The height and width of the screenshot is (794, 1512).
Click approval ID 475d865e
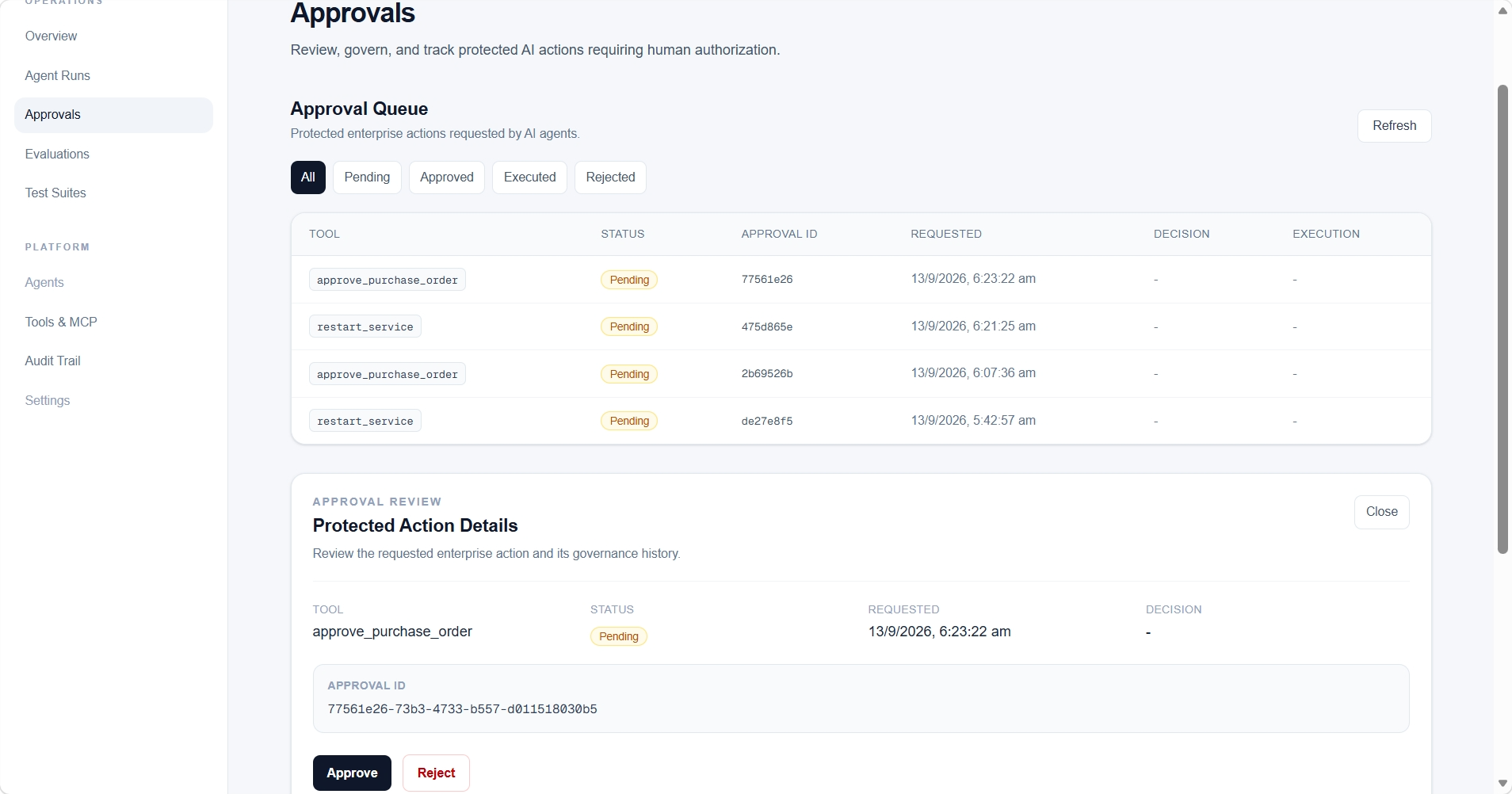(766, 326)
